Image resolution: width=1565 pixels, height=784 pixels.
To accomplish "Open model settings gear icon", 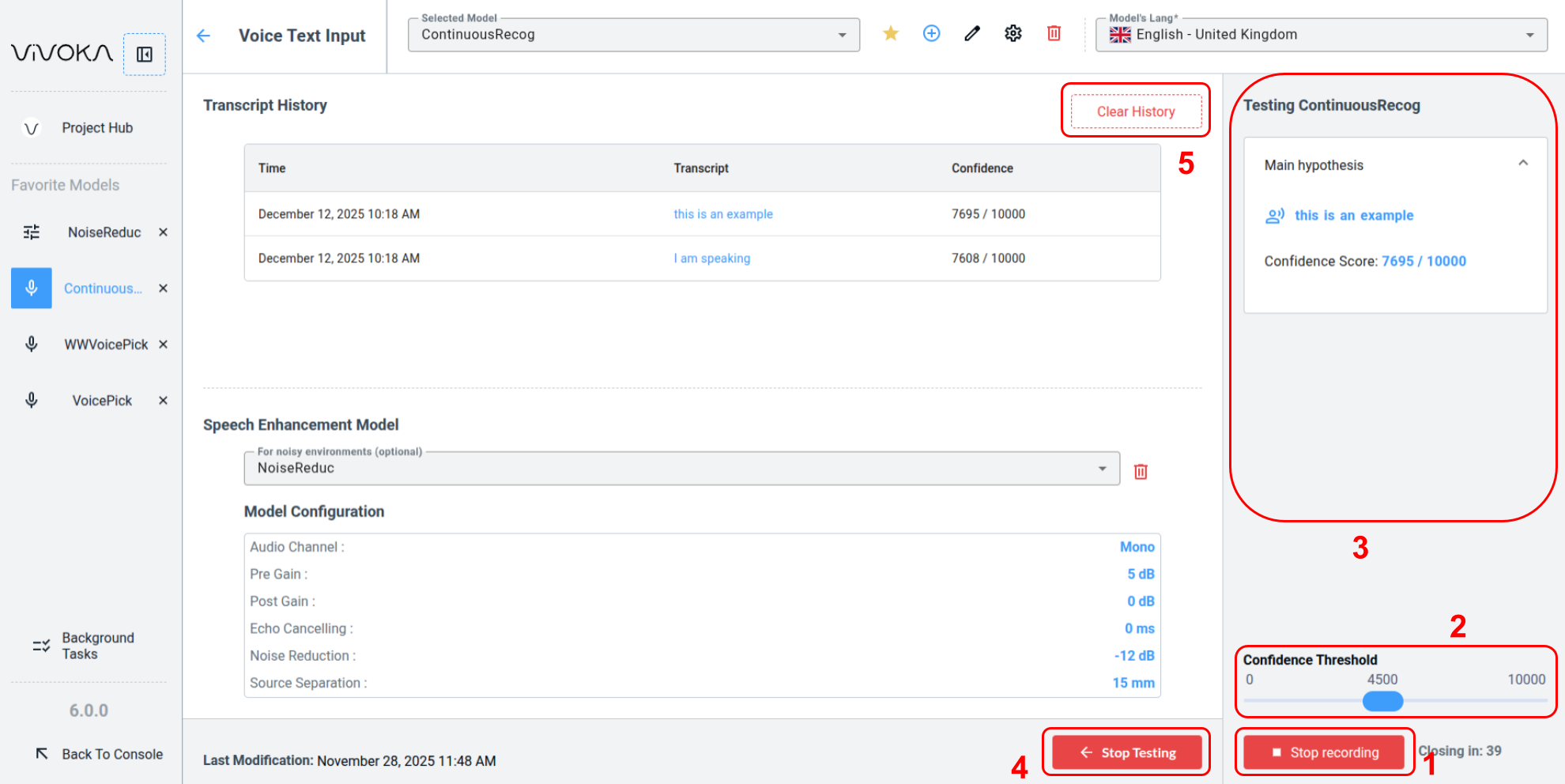I will pos(1013,33).
